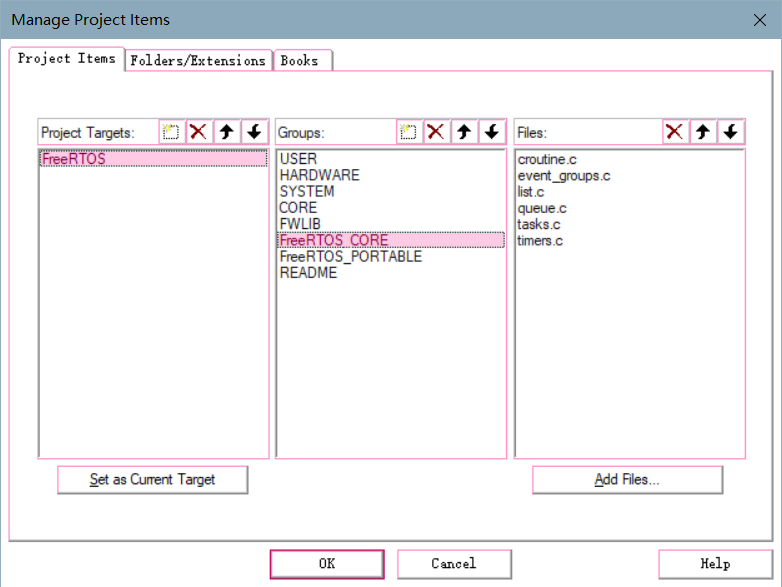
Task: Create a new group
Action: [409, 132]
